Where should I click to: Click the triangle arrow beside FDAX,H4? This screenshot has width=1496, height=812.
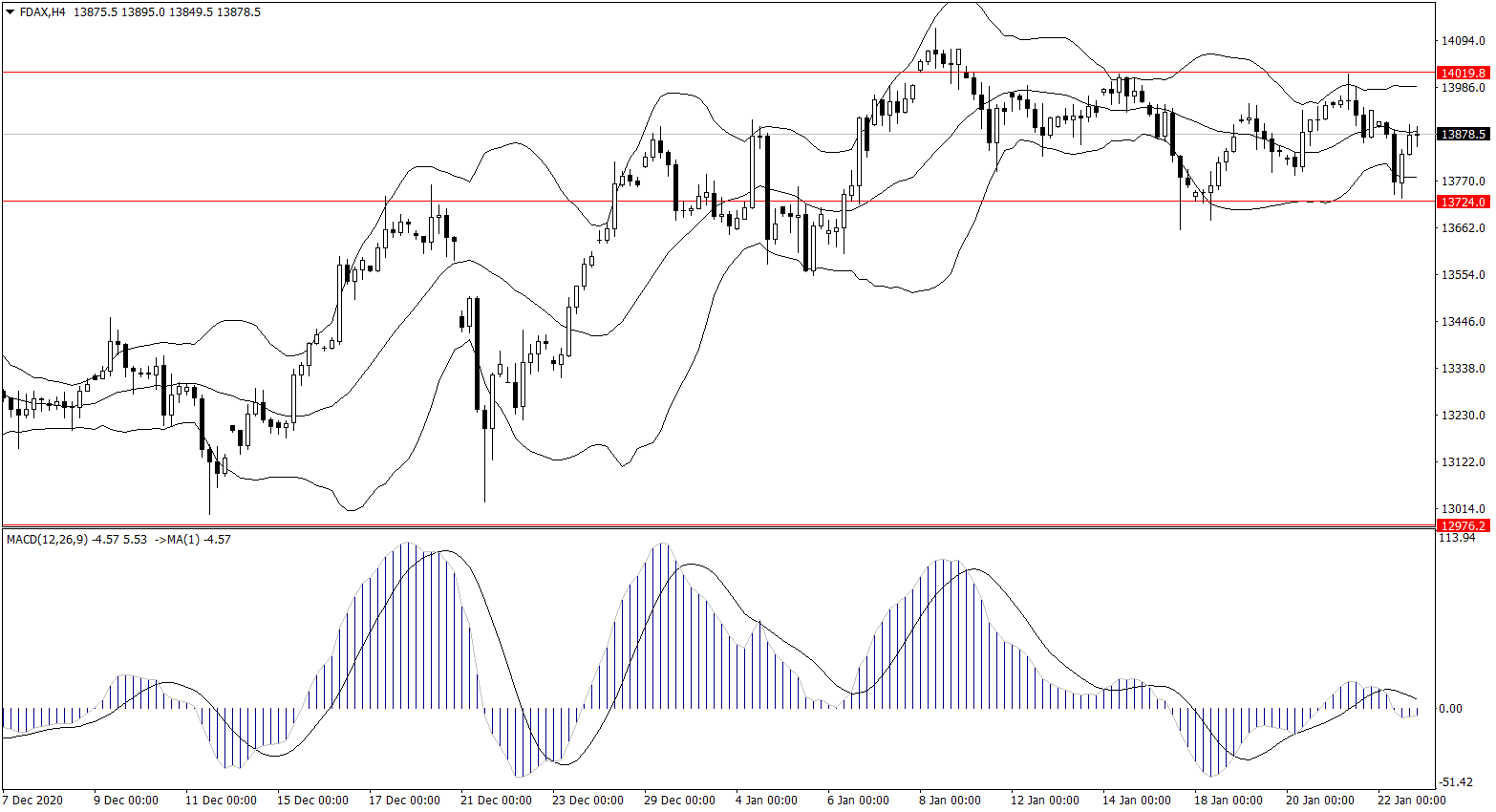tap(10, 12)
